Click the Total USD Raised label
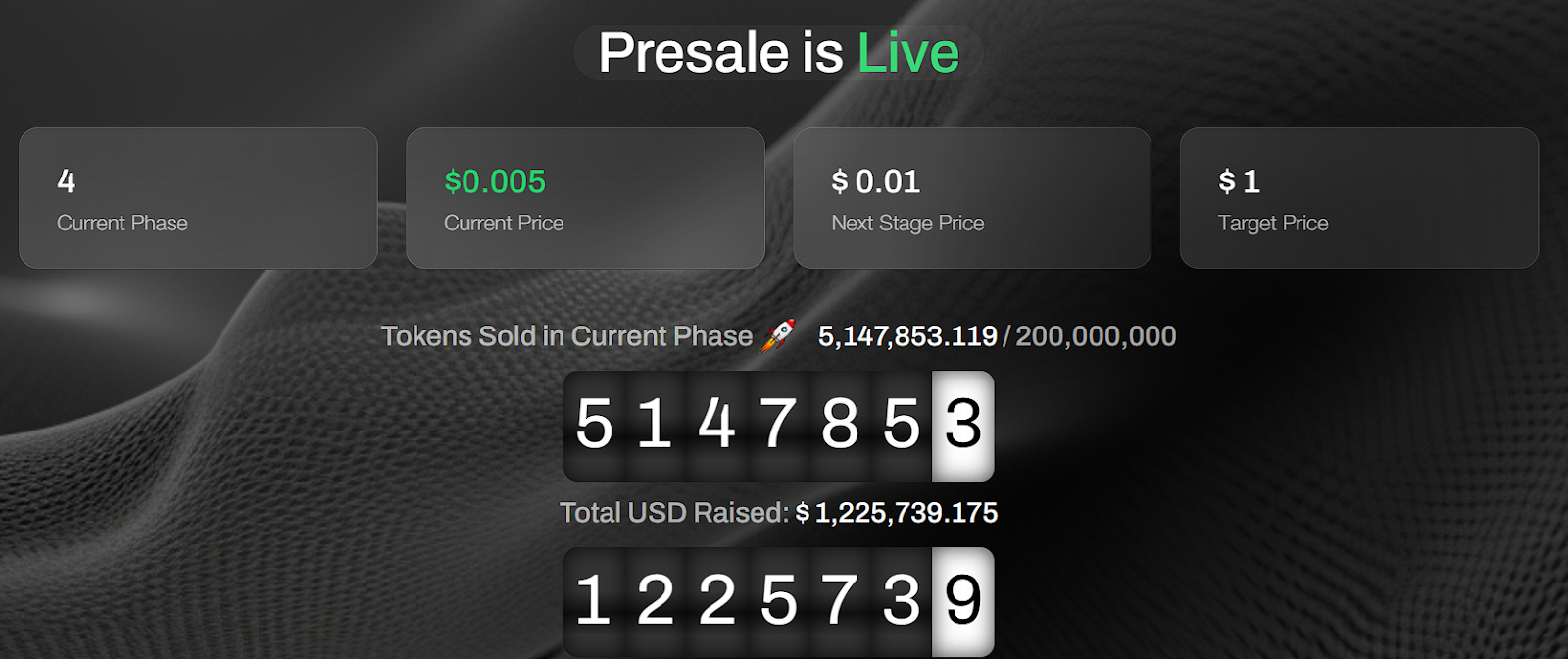This screenshot has height=659, width=1568. point(674,513)
